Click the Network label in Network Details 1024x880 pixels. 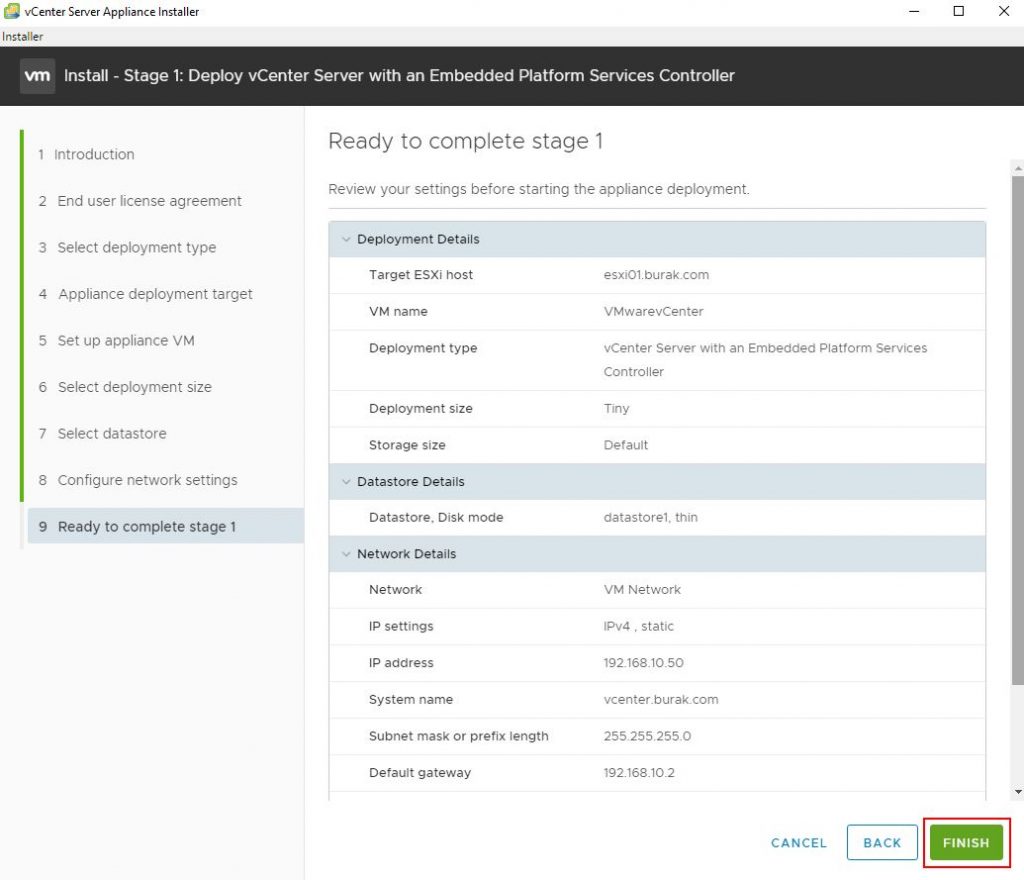click(395, 589)
